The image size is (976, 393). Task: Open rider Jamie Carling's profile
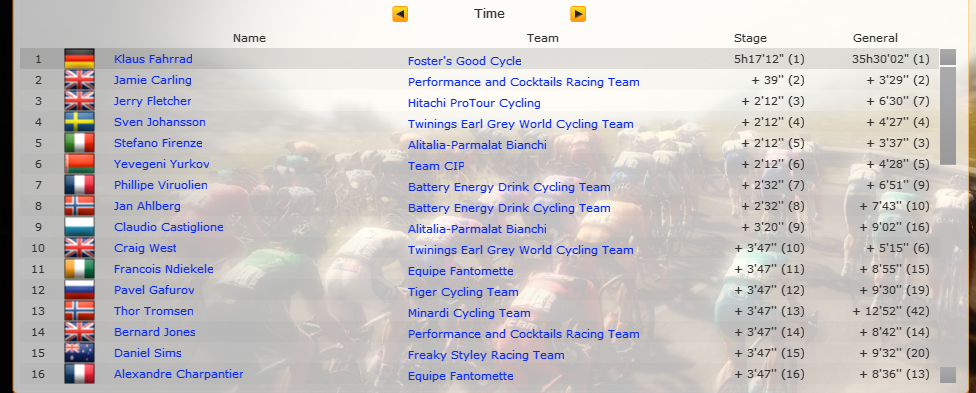tap(152, 80)
